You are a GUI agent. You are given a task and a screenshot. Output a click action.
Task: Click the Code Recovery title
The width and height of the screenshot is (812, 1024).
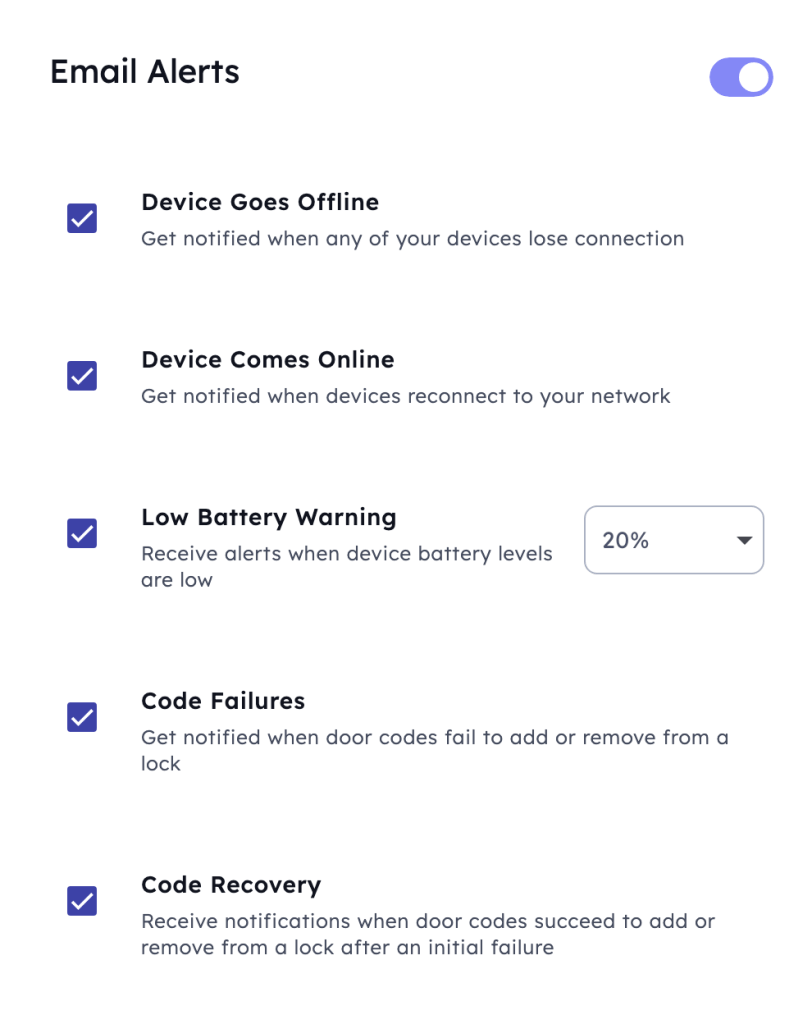(x=231, y=885)
